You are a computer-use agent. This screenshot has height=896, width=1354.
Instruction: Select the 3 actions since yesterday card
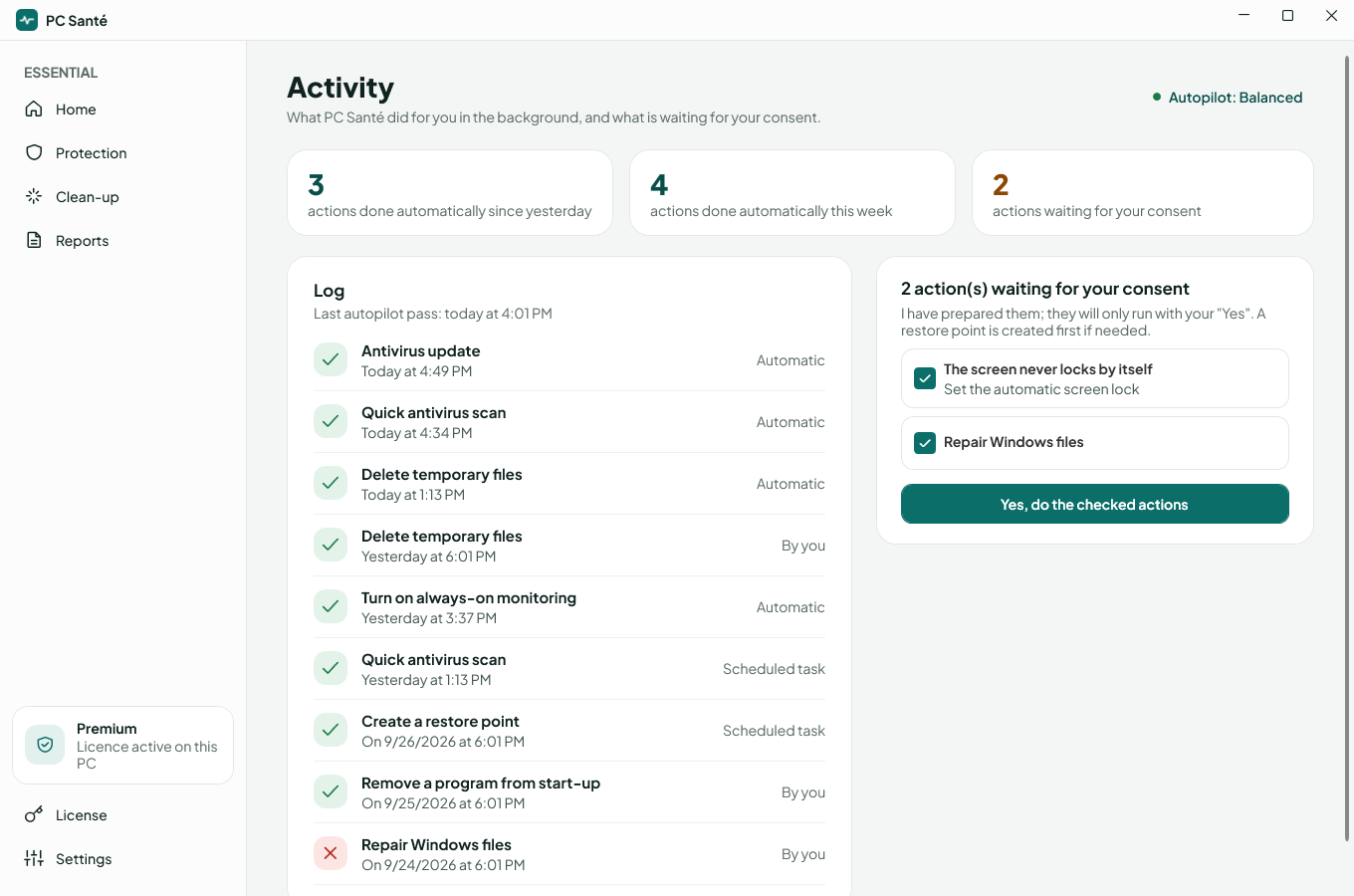point(450,192)
